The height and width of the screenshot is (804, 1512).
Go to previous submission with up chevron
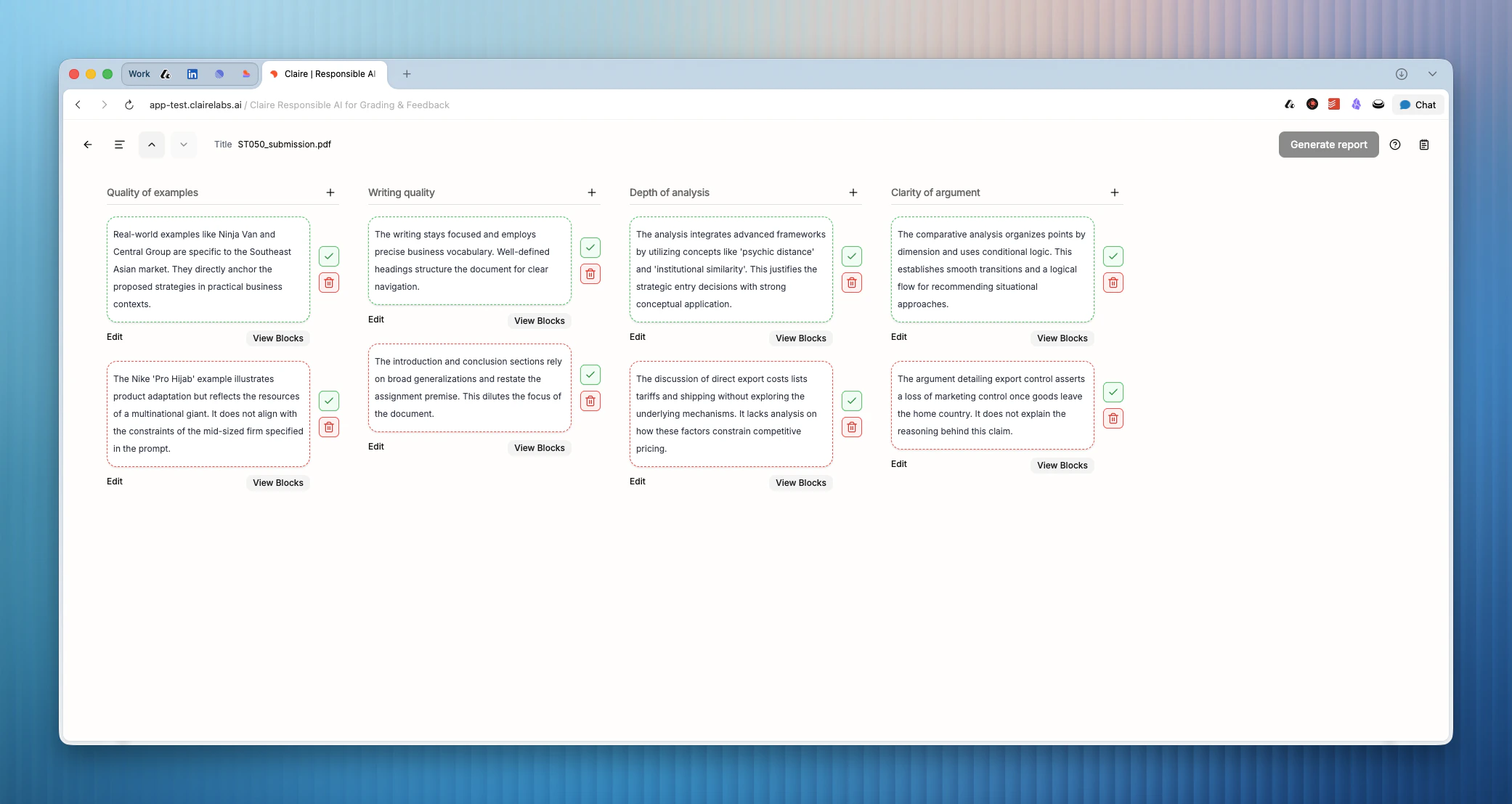(152, 145)
